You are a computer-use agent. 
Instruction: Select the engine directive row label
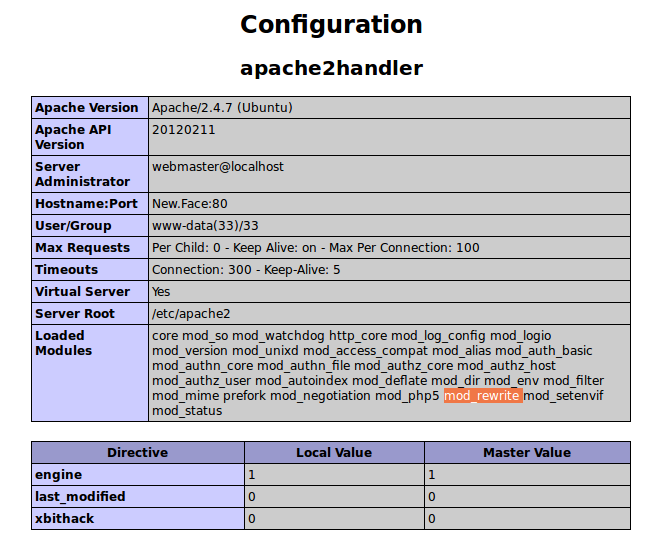(x=59, y=475)
